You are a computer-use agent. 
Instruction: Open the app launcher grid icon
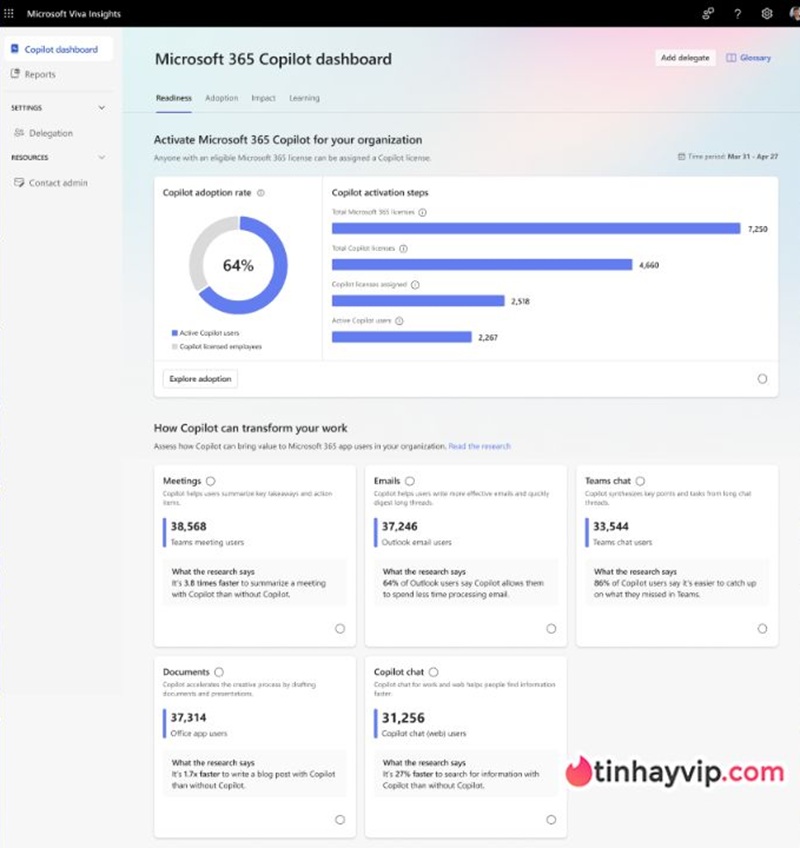[10, 13]
